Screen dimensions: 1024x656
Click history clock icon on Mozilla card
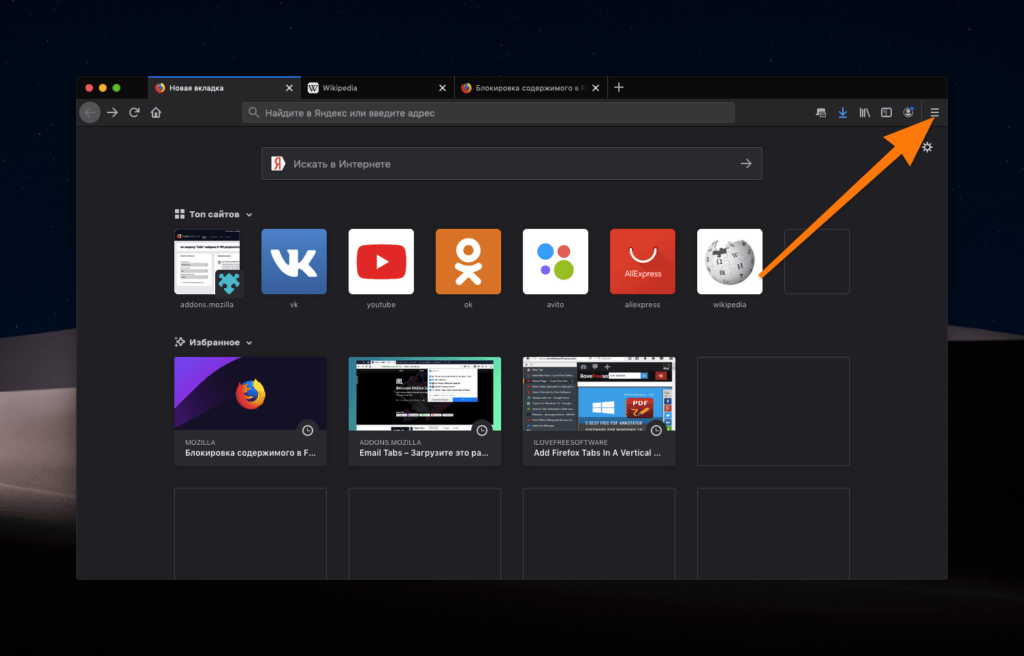(x=308, y=430)
